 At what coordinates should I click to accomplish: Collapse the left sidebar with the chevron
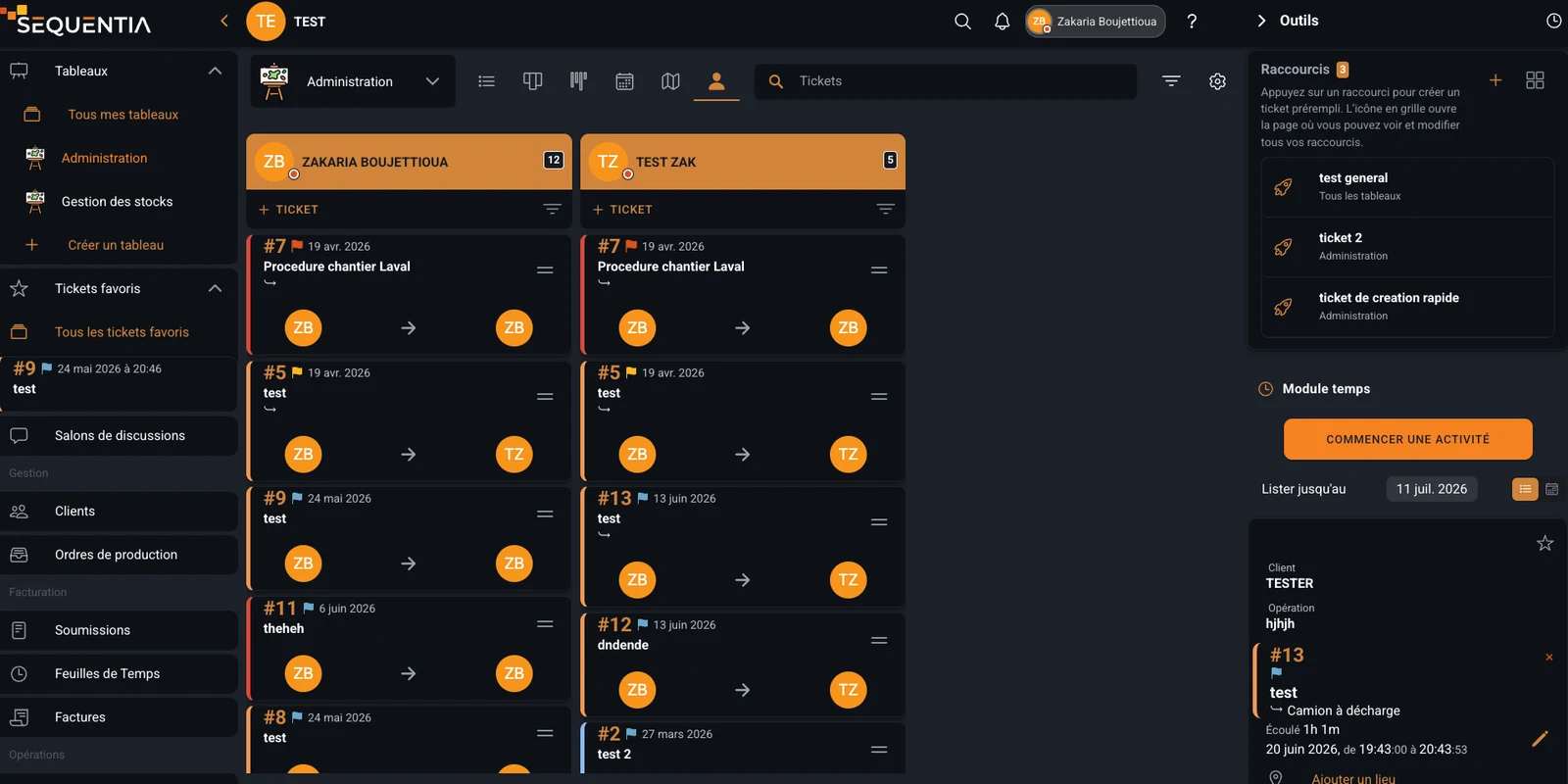[224, 21]
